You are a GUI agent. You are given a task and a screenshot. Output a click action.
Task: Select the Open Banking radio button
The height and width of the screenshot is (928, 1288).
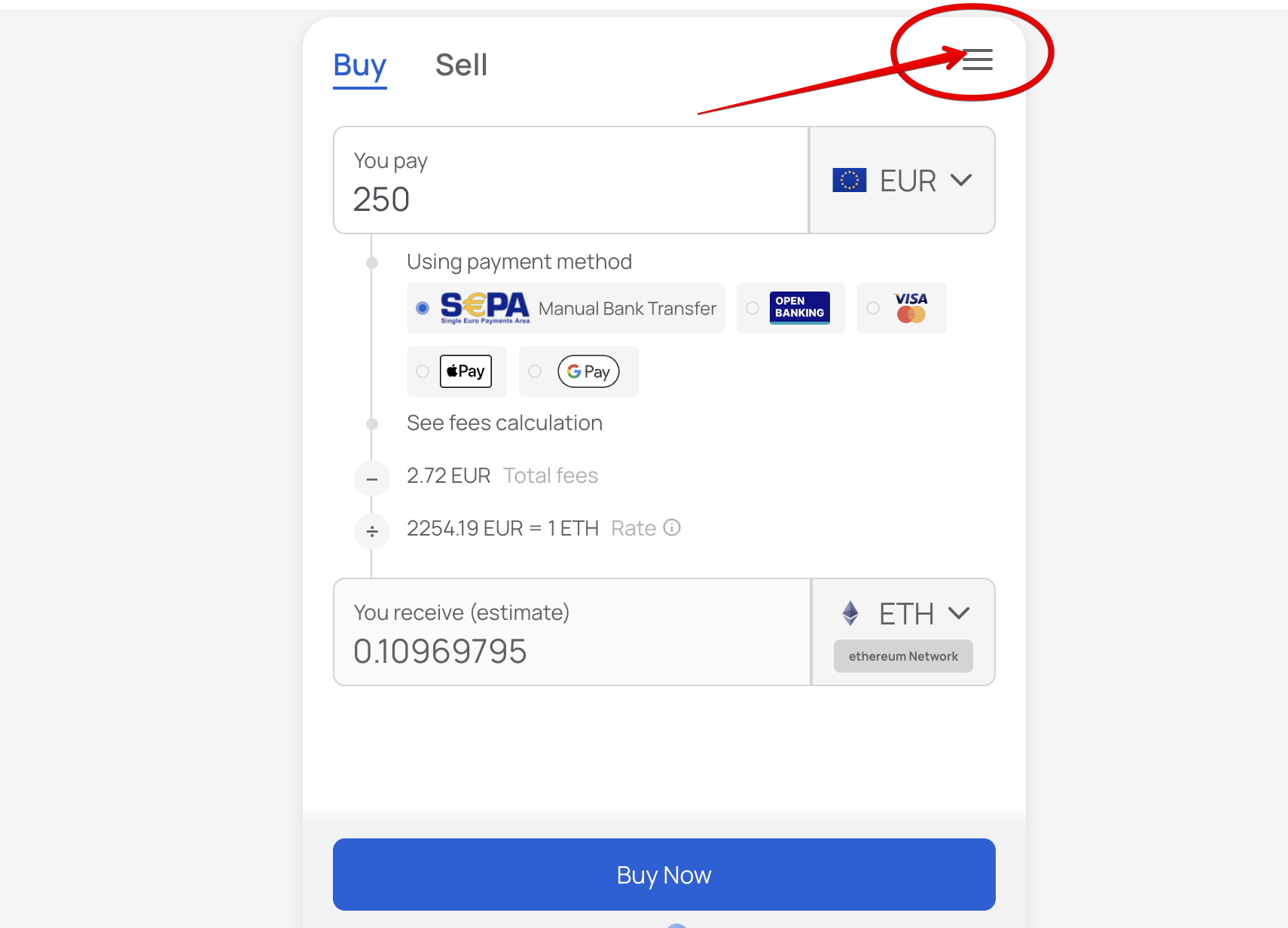pyautogui.click(x=752, y=308)
